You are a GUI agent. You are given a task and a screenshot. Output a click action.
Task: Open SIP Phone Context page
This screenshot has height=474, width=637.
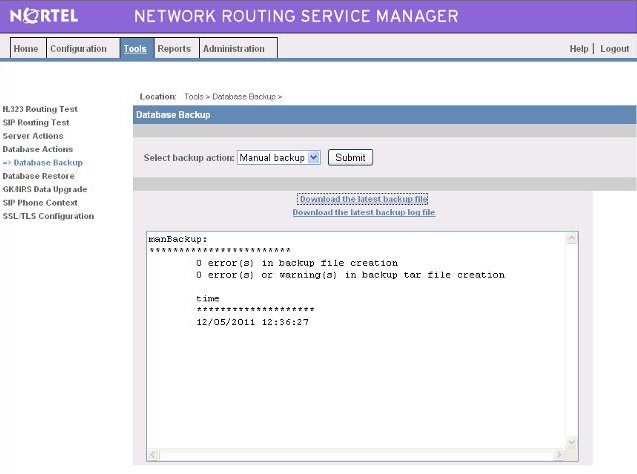tap(40, 203)
